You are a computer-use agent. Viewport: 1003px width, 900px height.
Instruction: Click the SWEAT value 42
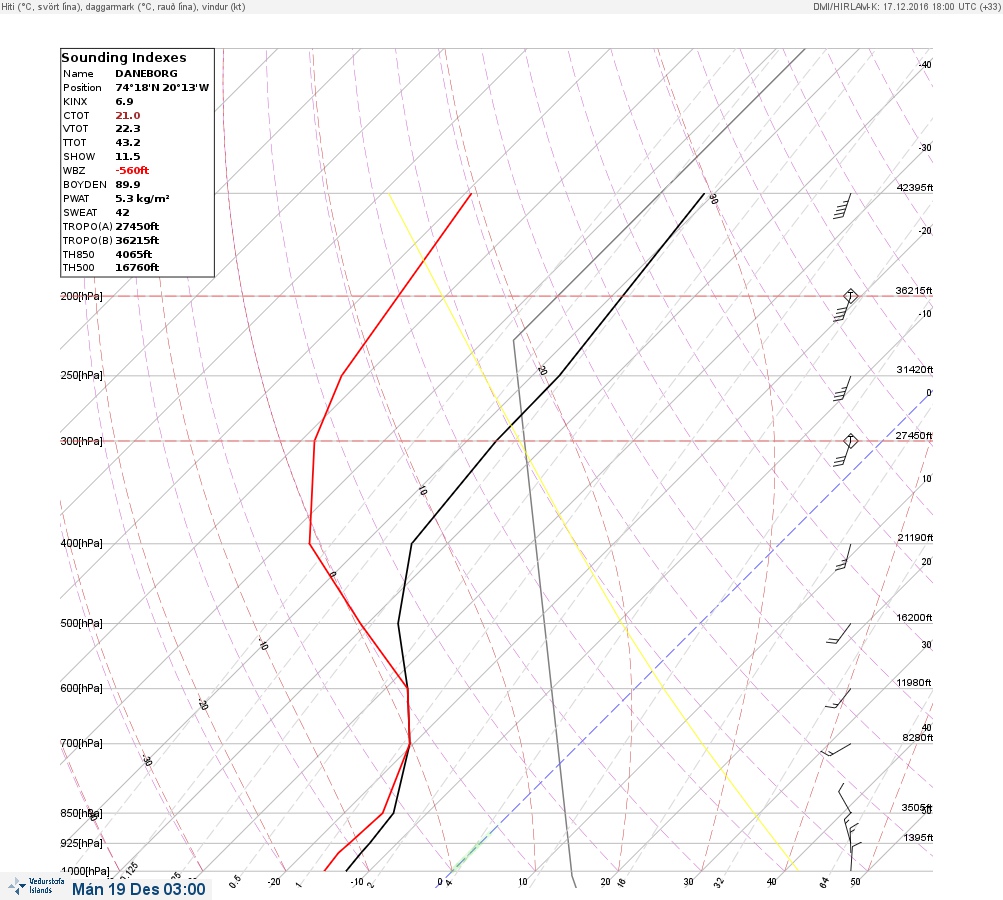(x=122, y=212)
